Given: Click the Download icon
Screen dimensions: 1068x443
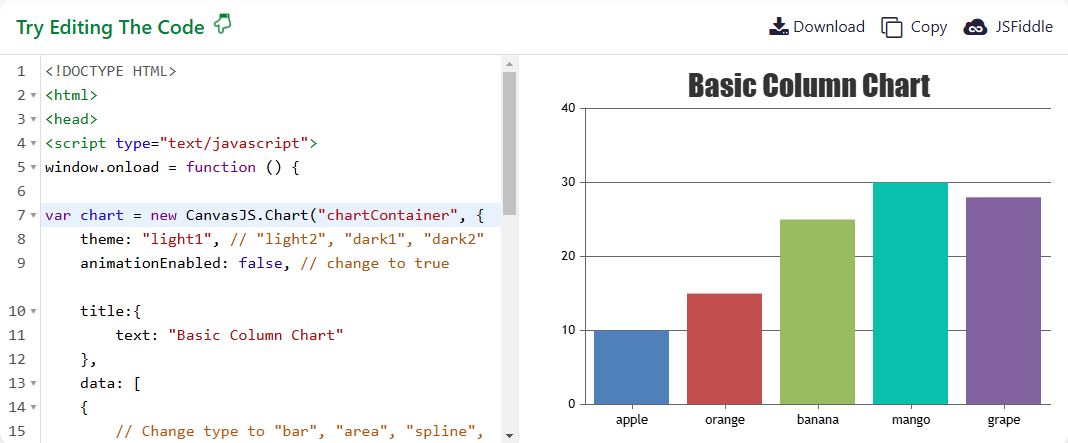Looking at the screenshot, I should pos(779,27).
